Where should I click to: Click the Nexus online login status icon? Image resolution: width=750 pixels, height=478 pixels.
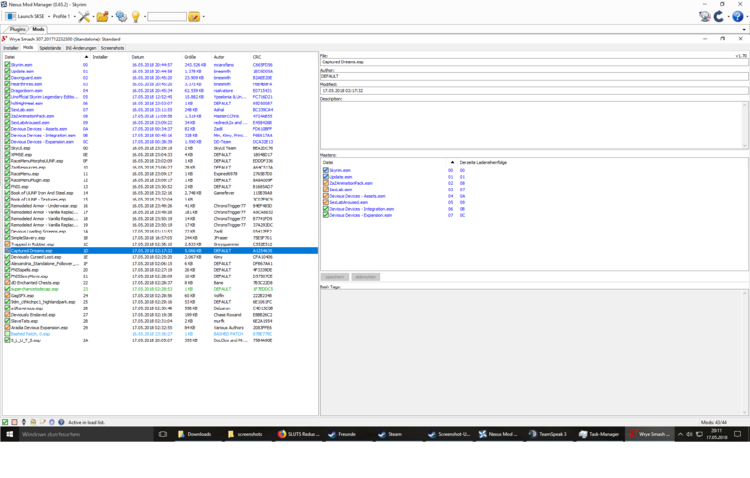coord(704,16)
